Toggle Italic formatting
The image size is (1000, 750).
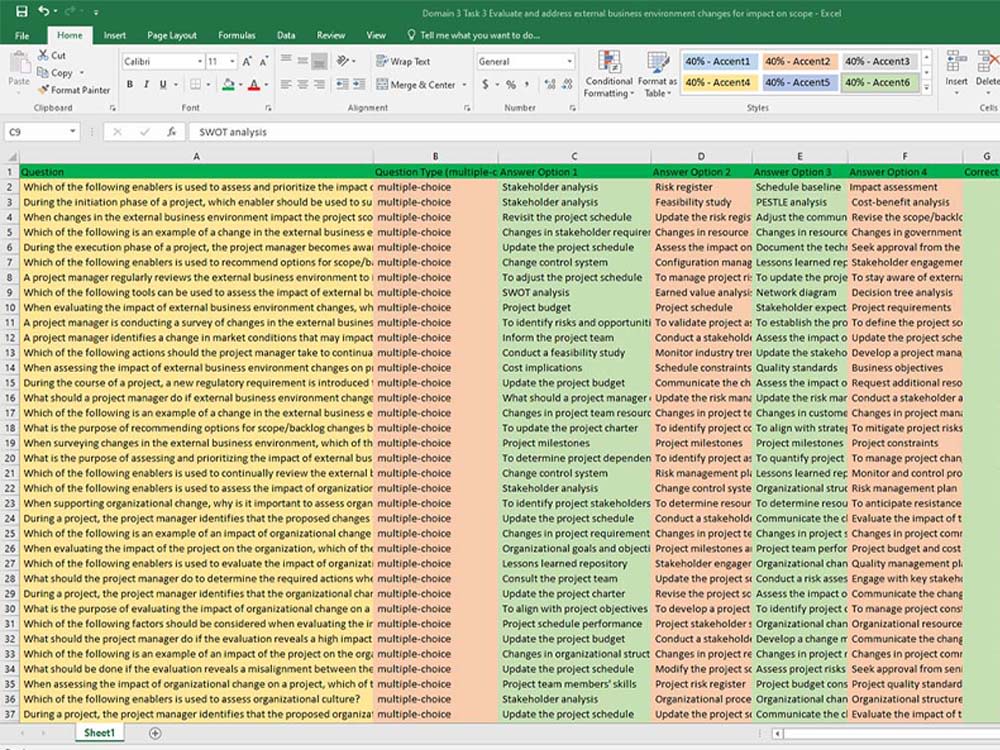click(x=147, y=84)
